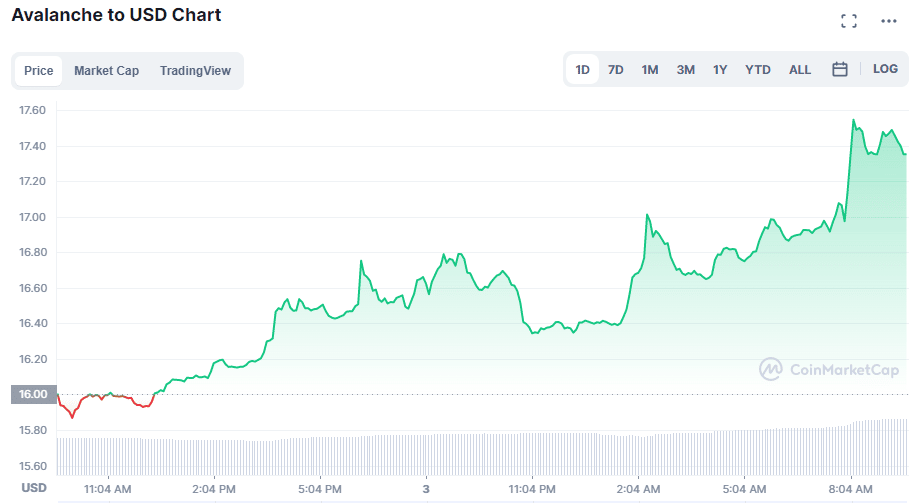Select the YTD time range
920x503 pixels.
click(758, 70)
